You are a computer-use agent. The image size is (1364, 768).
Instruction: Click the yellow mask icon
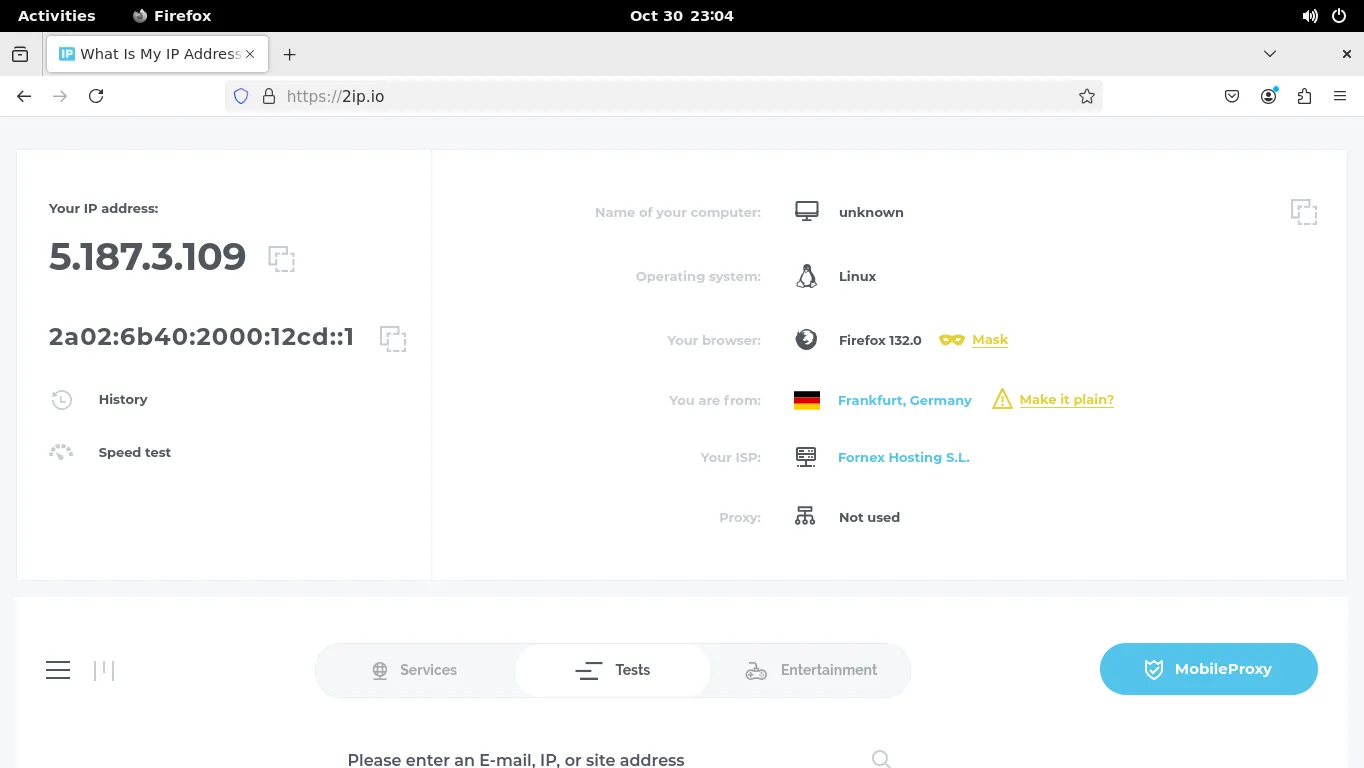952,340
